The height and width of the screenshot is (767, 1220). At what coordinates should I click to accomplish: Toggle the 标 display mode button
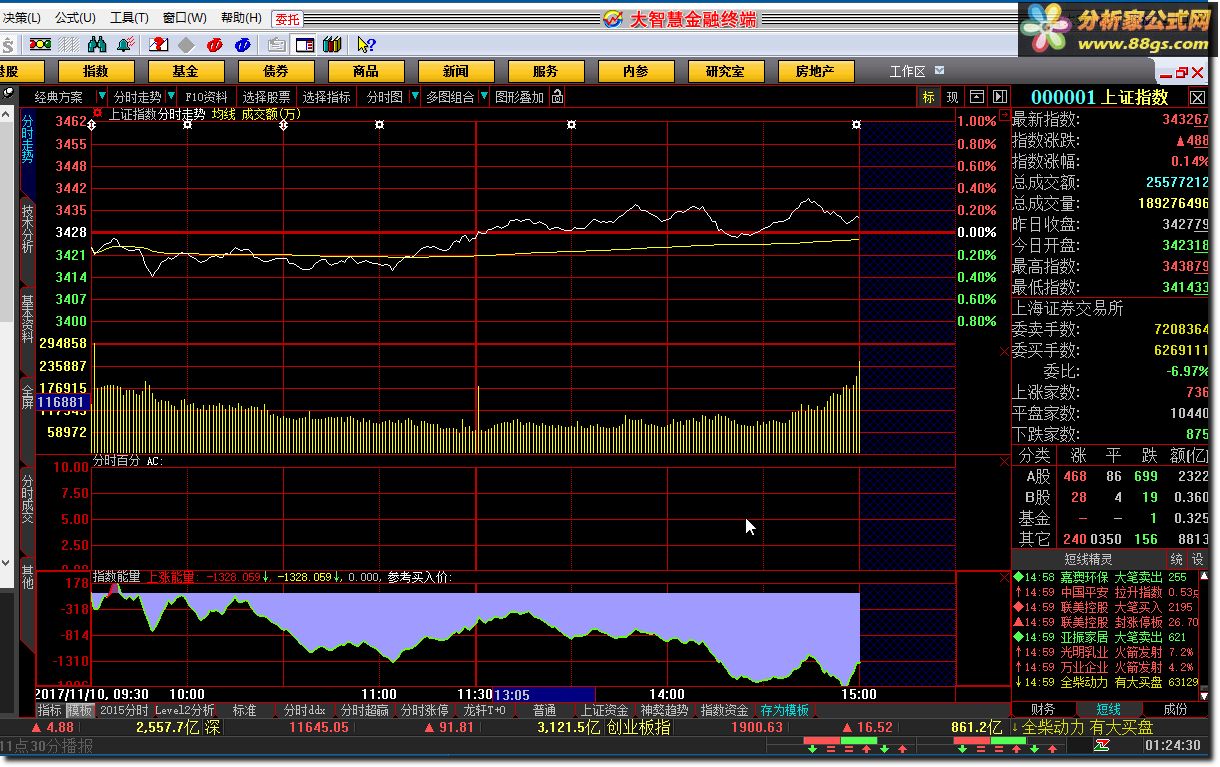click(928, 97)
